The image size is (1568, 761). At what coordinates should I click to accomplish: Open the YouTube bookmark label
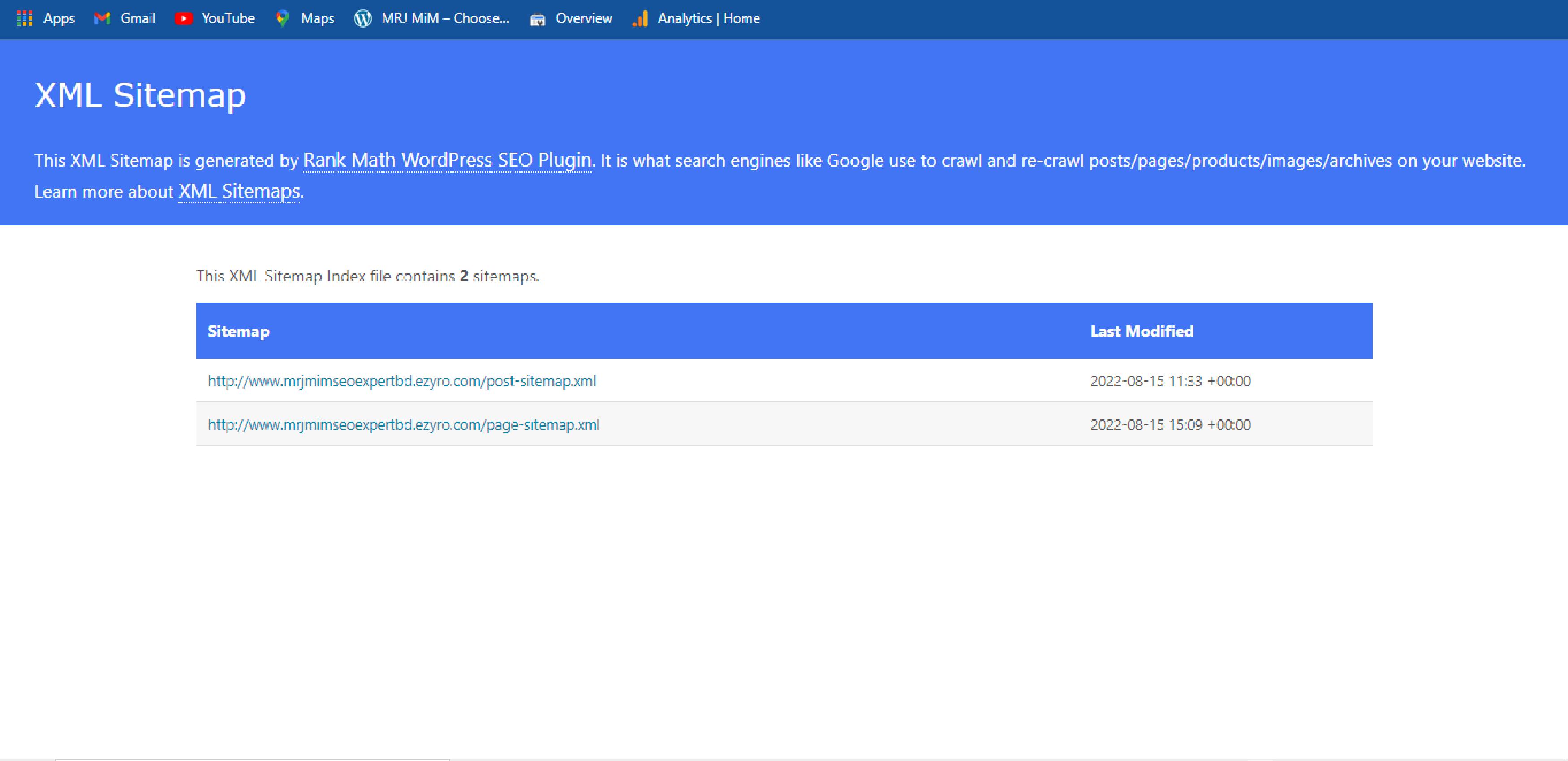click(x=228, y=19)
